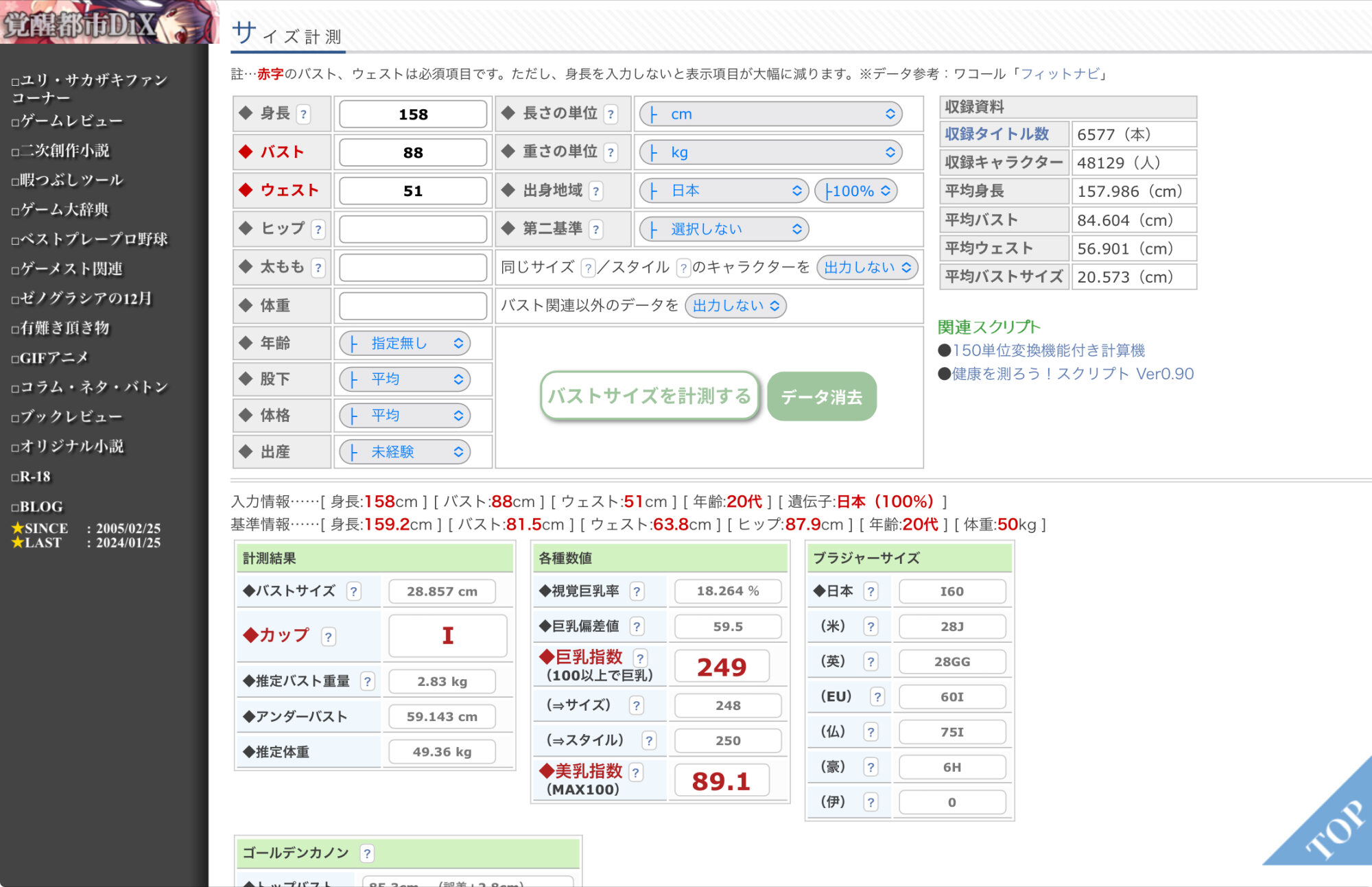Open BLOG from the sidebar menu
This screenshot has height=887, width=1372.
(x=41, y=506)
